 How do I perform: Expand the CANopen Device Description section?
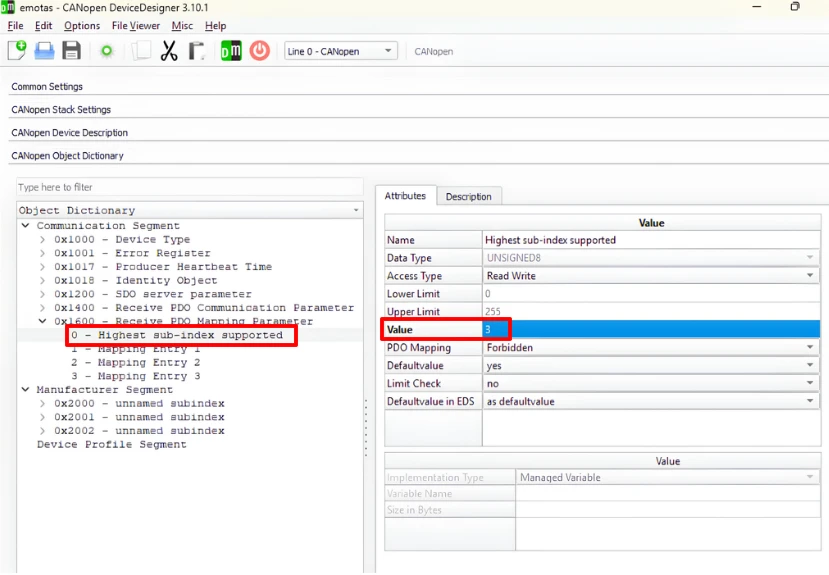69,133
